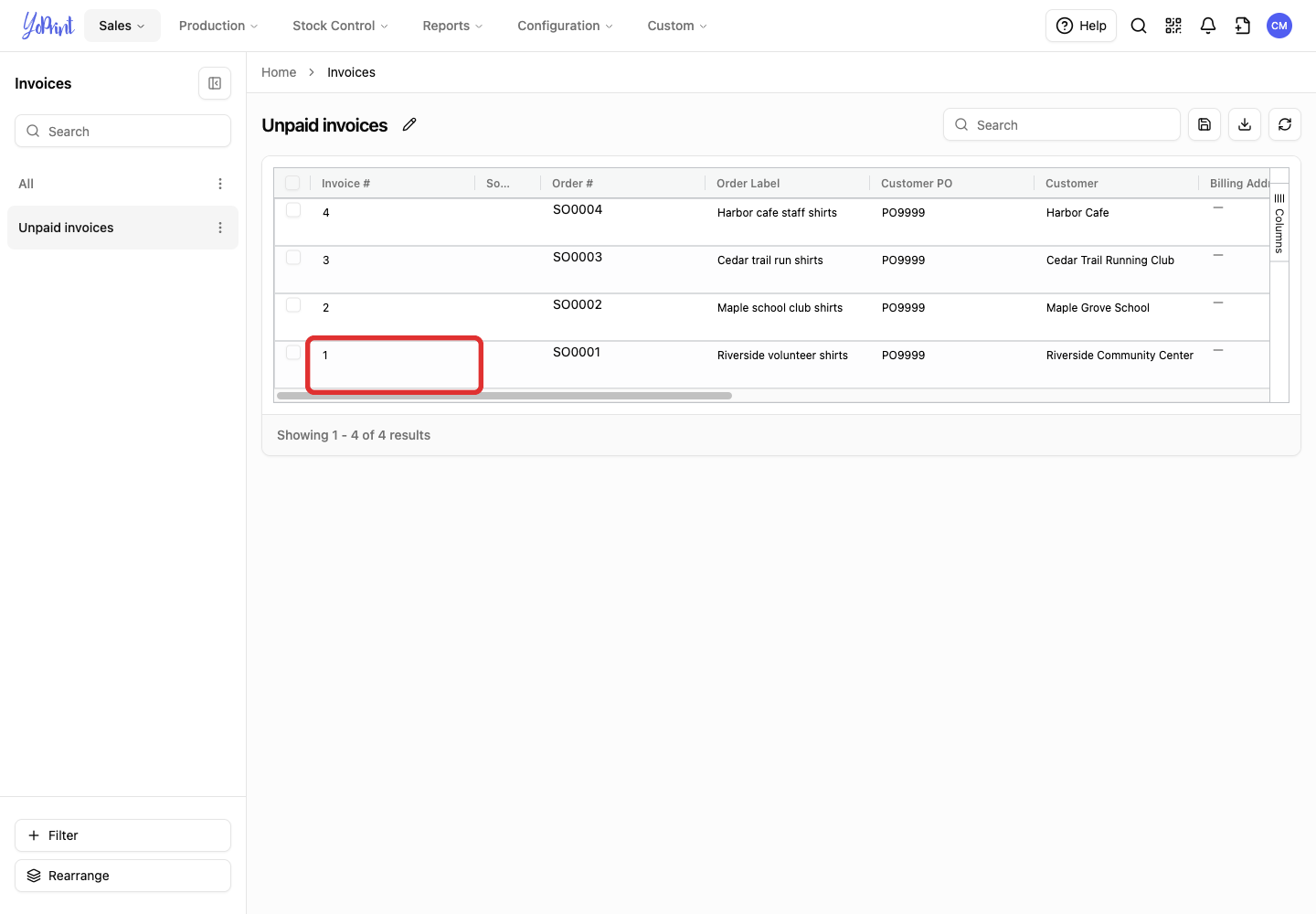The image size is (1316, 914).
Task: Open options menu for the All view
Action: [x=220, y=184]
